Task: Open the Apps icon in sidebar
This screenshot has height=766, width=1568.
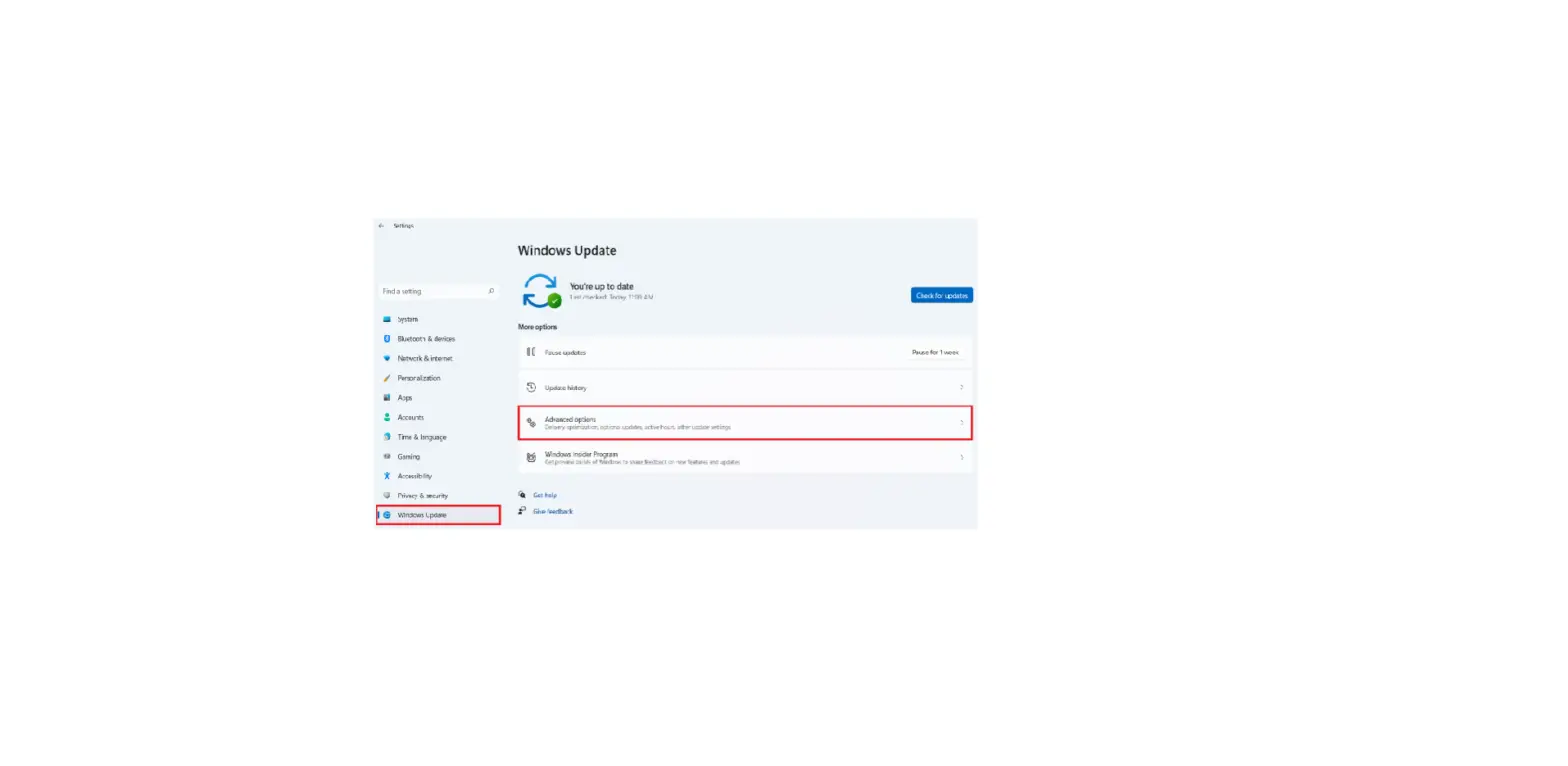Action: pyautogui.click(x=387, y=397)
